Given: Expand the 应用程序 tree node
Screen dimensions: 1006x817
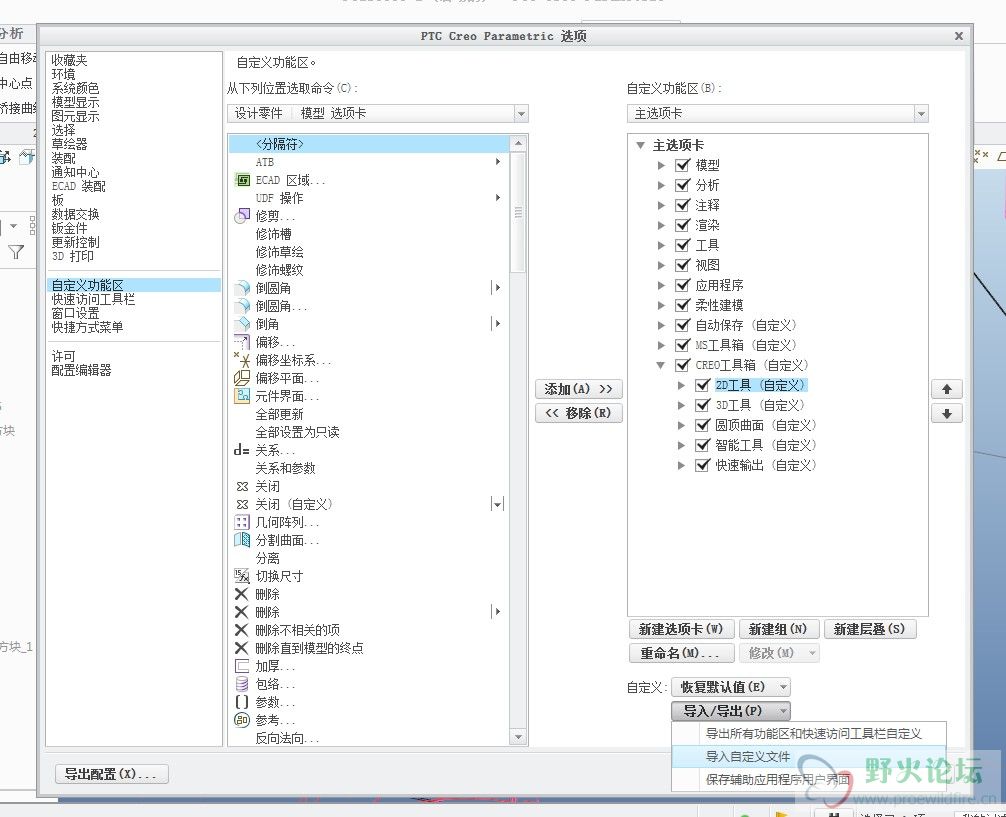Looking at the screenshot, I should (661, 285).
